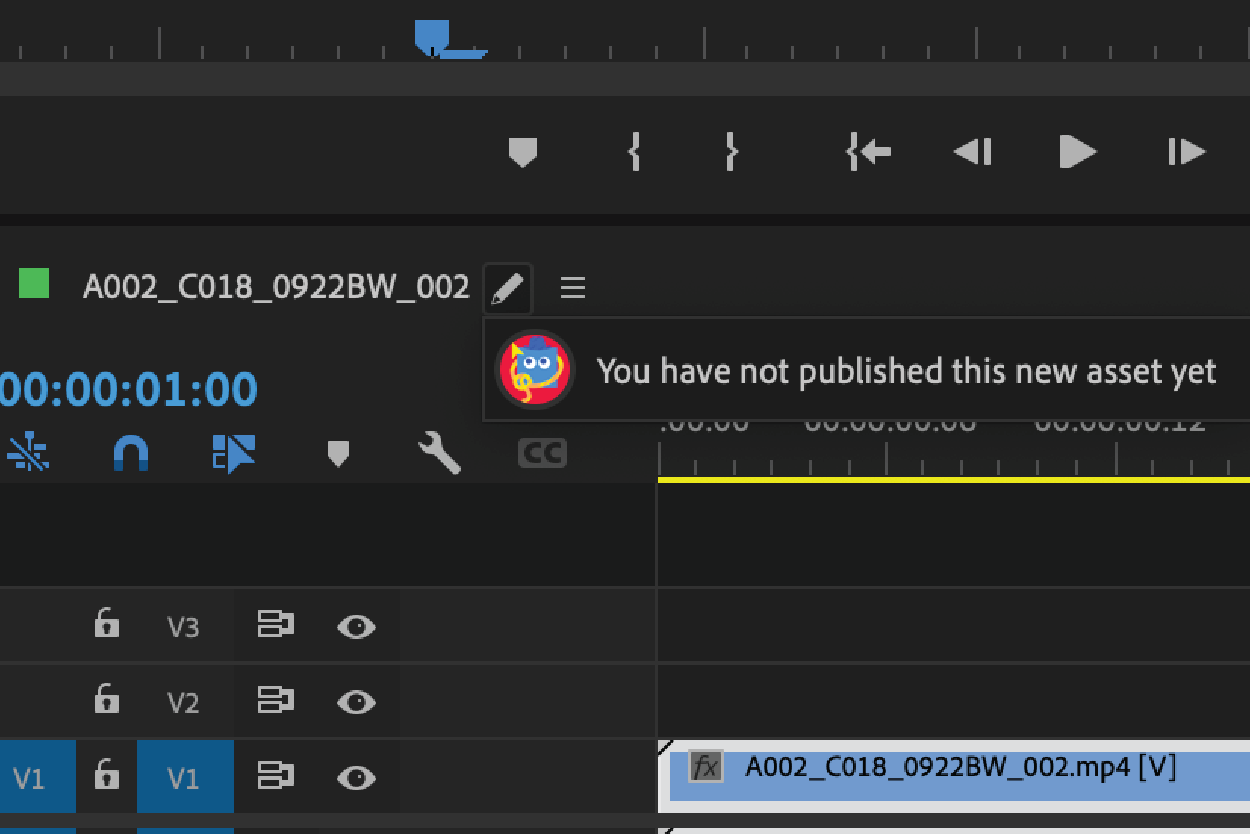1250x834 pixels.
Task: Click the 00:00:01:00 playhead timecode field
Action: [x=128, y=389]
